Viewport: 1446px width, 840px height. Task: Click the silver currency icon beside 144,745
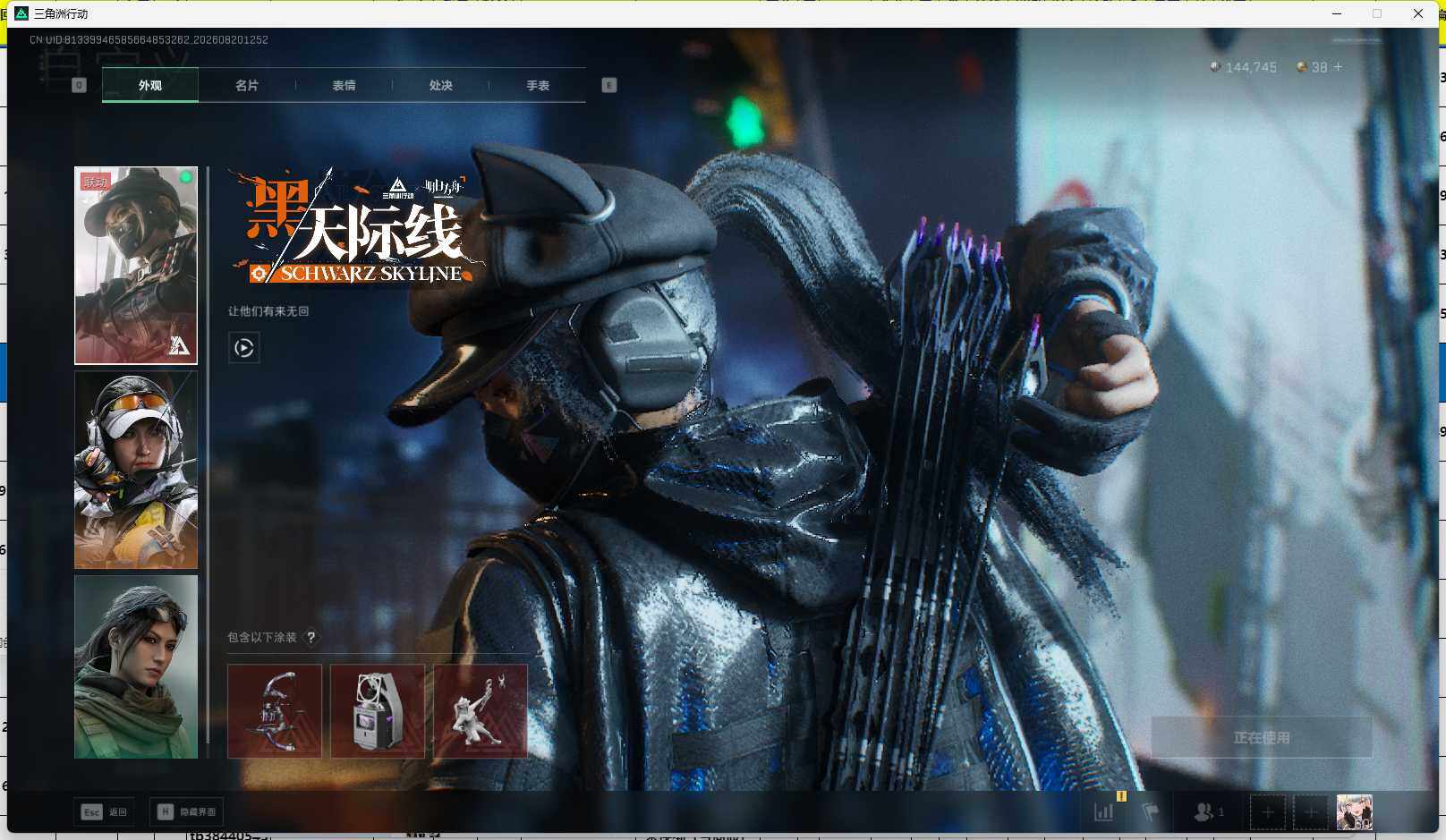pyautogui.click(x=1214, y=67)
